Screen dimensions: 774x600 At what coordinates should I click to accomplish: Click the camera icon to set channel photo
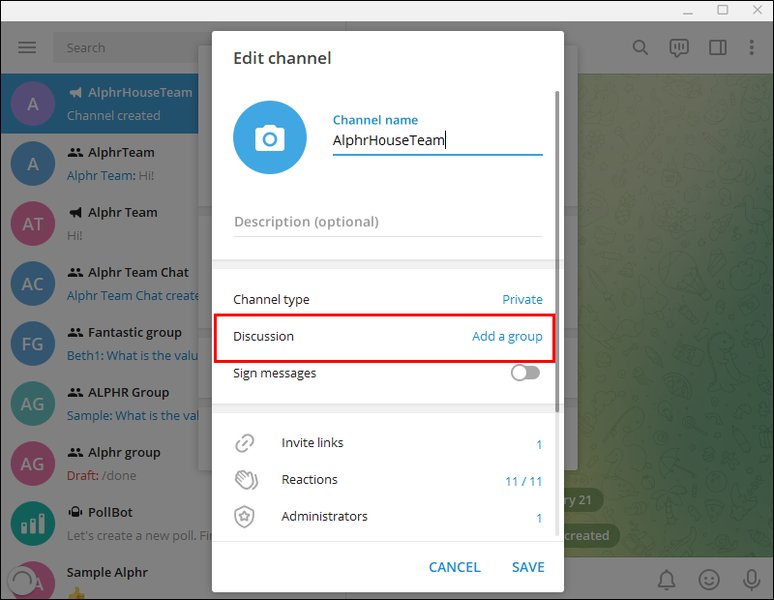coord(270,137)
